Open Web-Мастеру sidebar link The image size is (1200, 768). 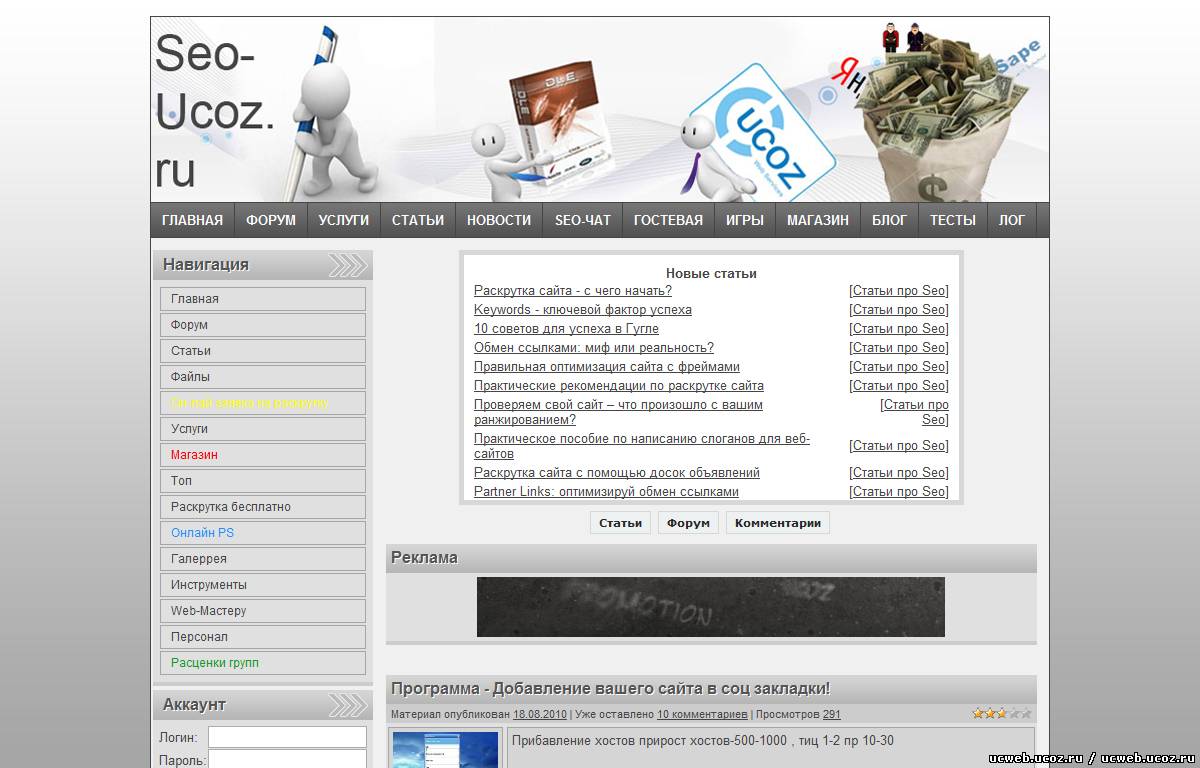pos(263,611)
